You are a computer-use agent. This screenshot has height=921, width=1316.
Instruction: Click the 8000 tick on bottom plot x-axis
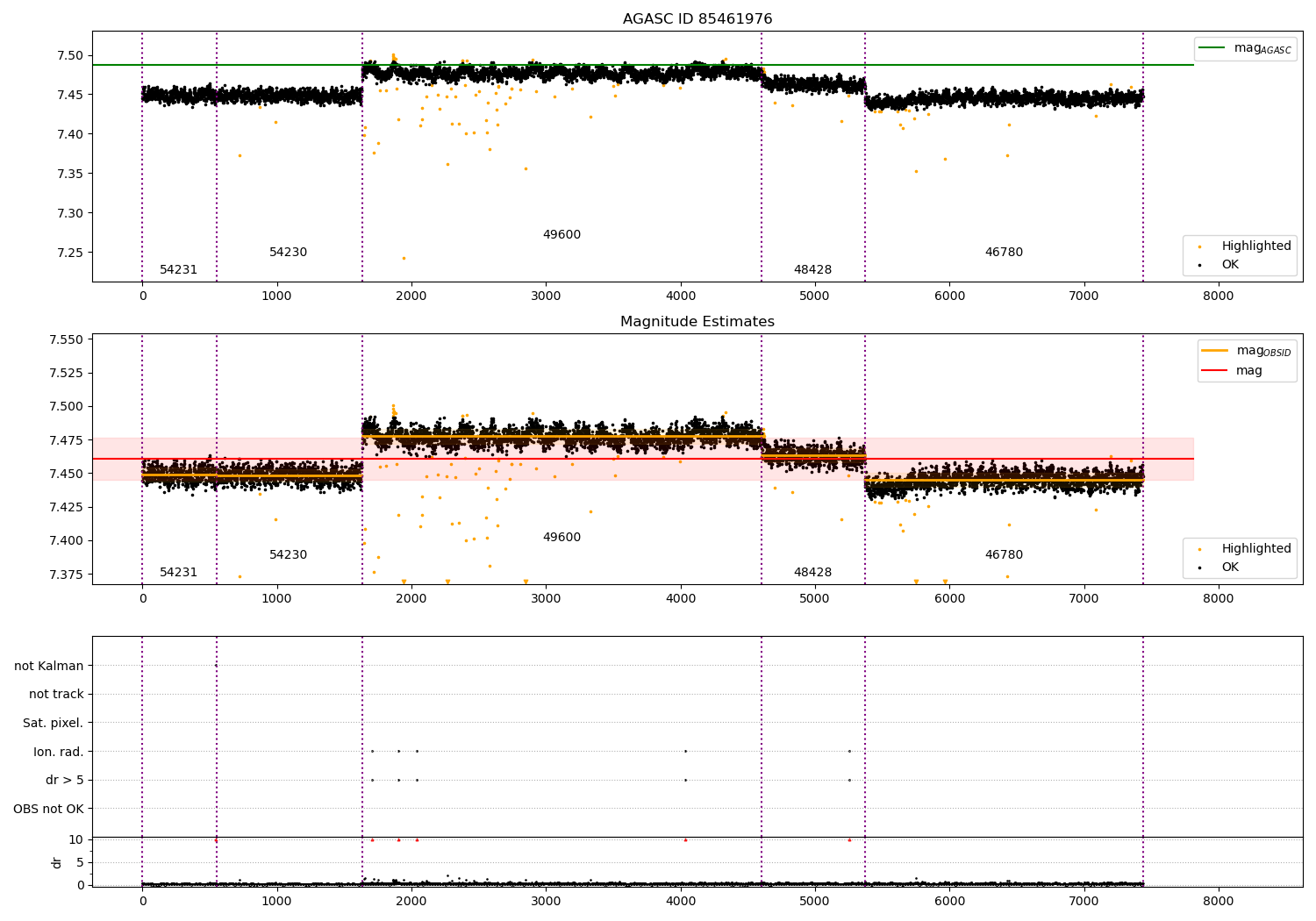point(1218,901)
